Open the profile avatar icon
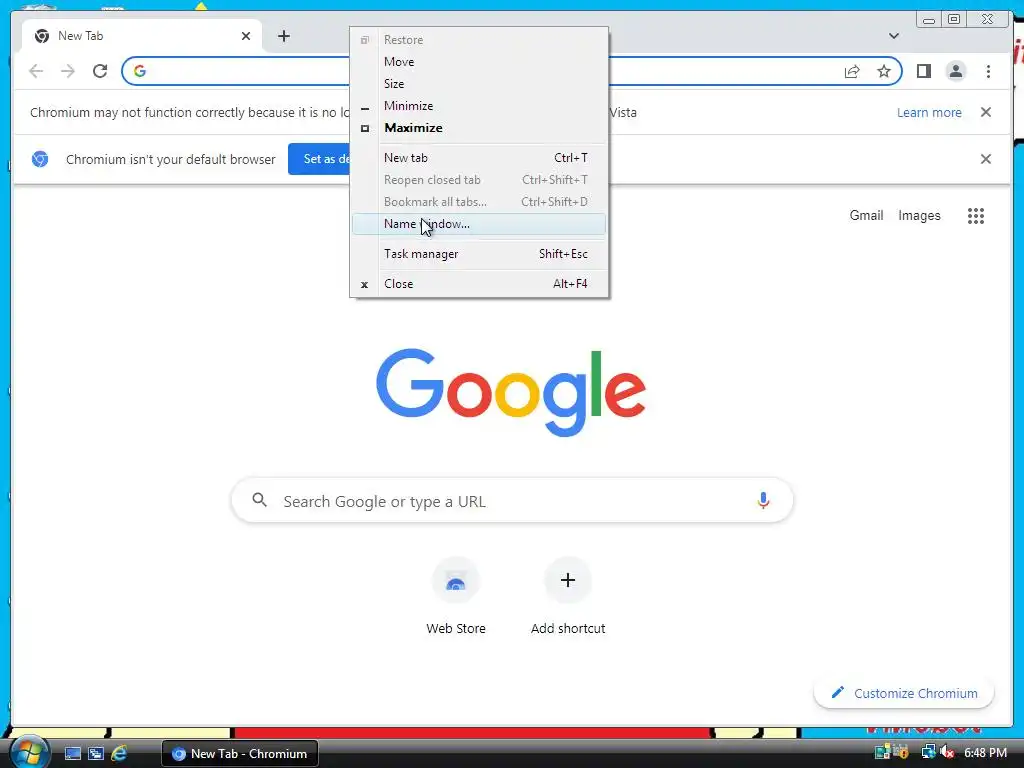 [x=955, y=71]
